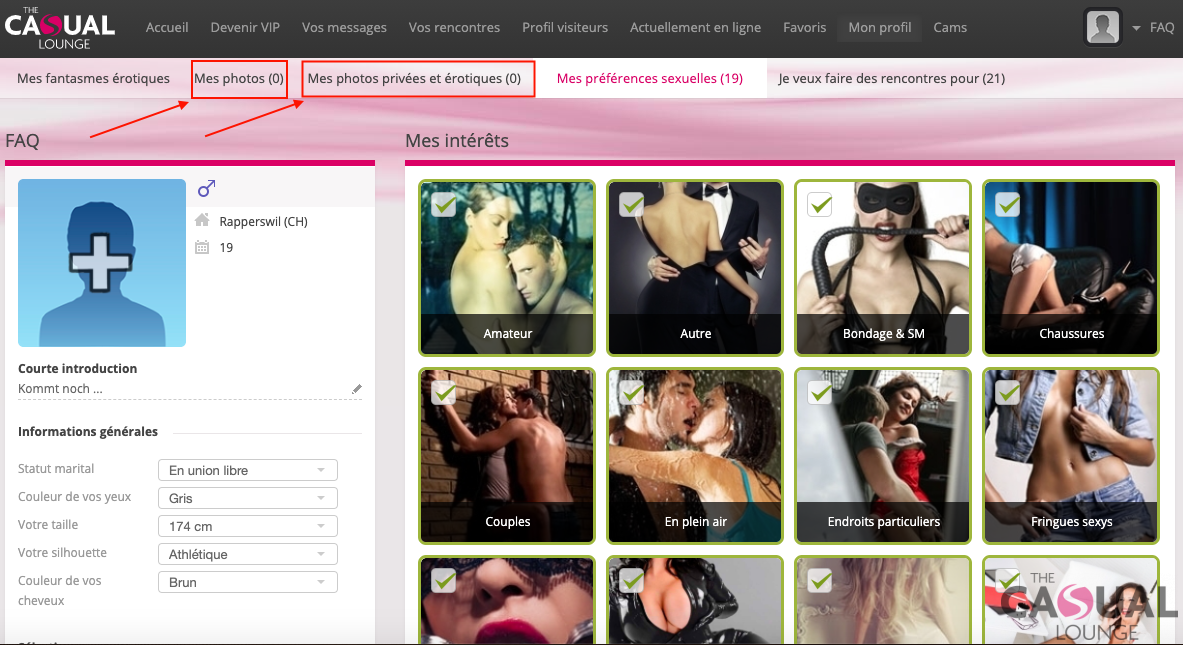Open Actuellement en ligne in the top menu
The image size is (1183, 645).
click(696, 27)
